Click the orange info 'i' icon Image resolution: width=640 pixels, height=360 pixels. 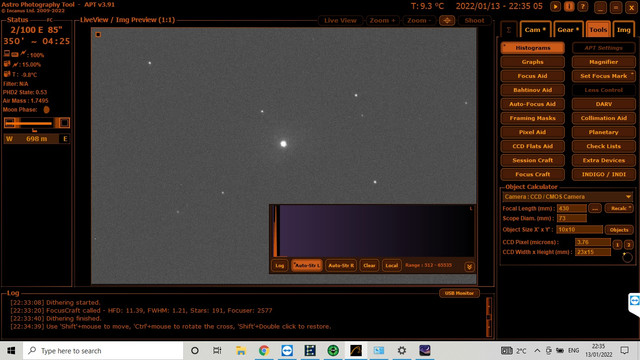point(569,7)
